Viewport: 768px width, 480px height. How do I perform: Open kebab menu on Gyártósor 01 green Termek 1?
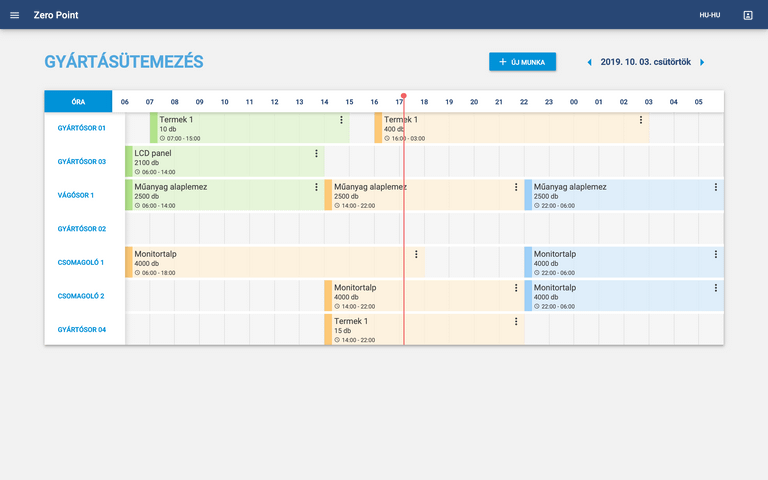pyautogui.click(x=341, y=120)
